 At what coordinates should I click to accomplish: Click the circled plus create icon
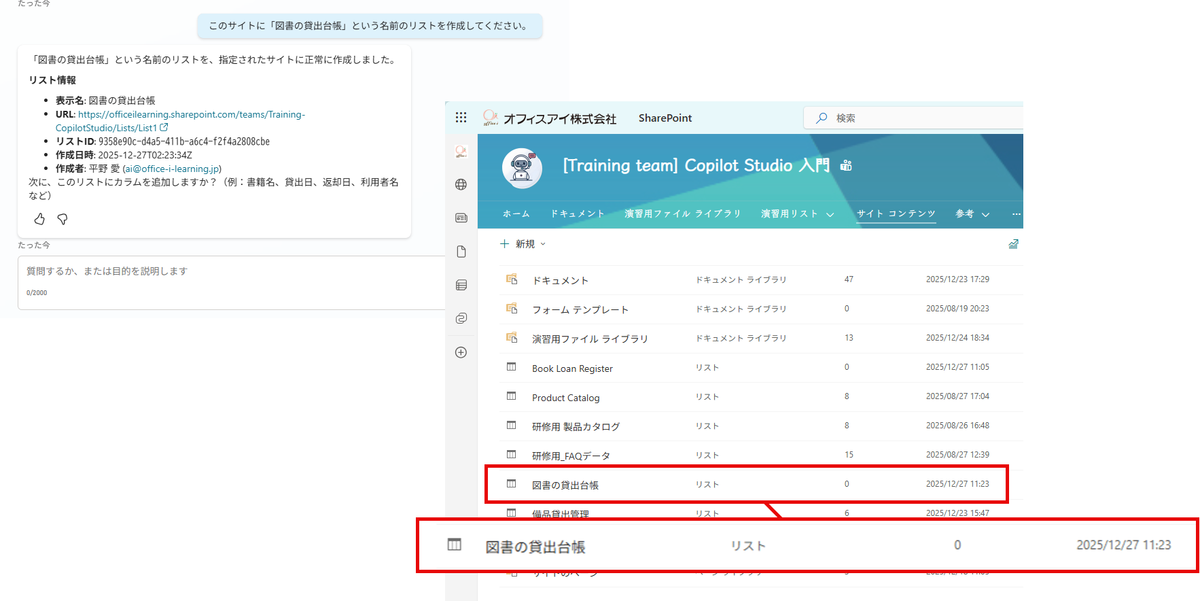(x=461, y=352)
